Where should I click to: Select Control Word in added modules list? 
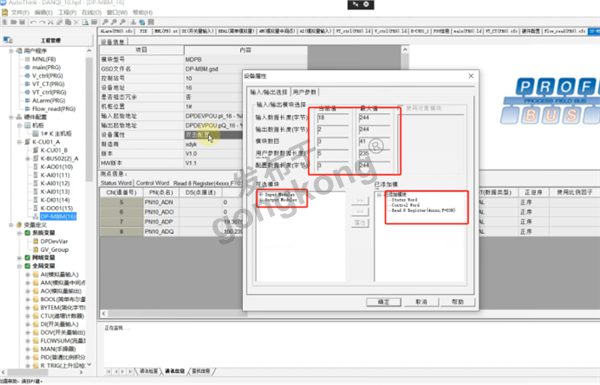coord(406,205)
